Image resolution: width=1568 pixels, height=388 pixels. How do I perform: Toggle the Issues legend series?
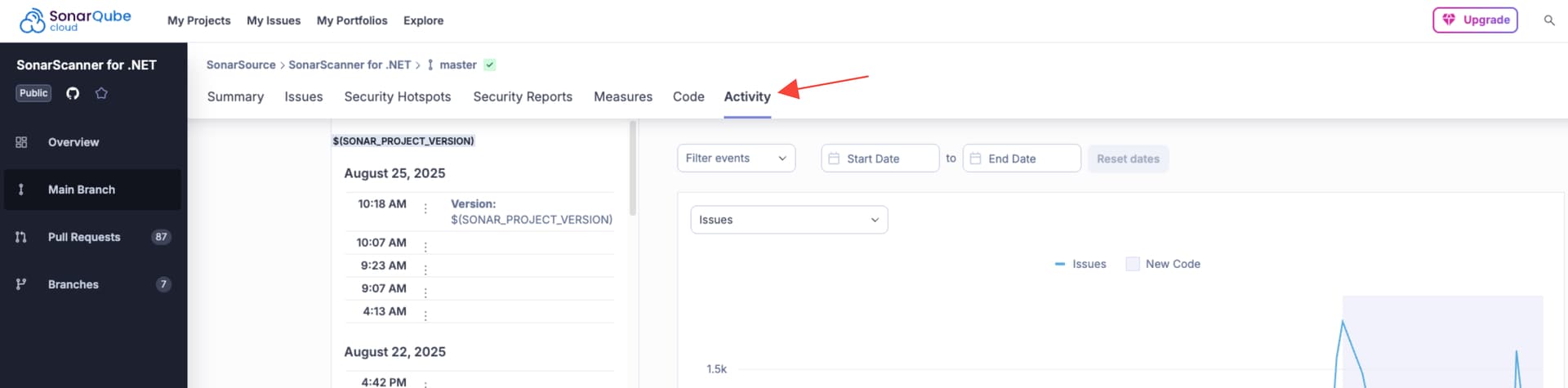[x=1080, y=264]
